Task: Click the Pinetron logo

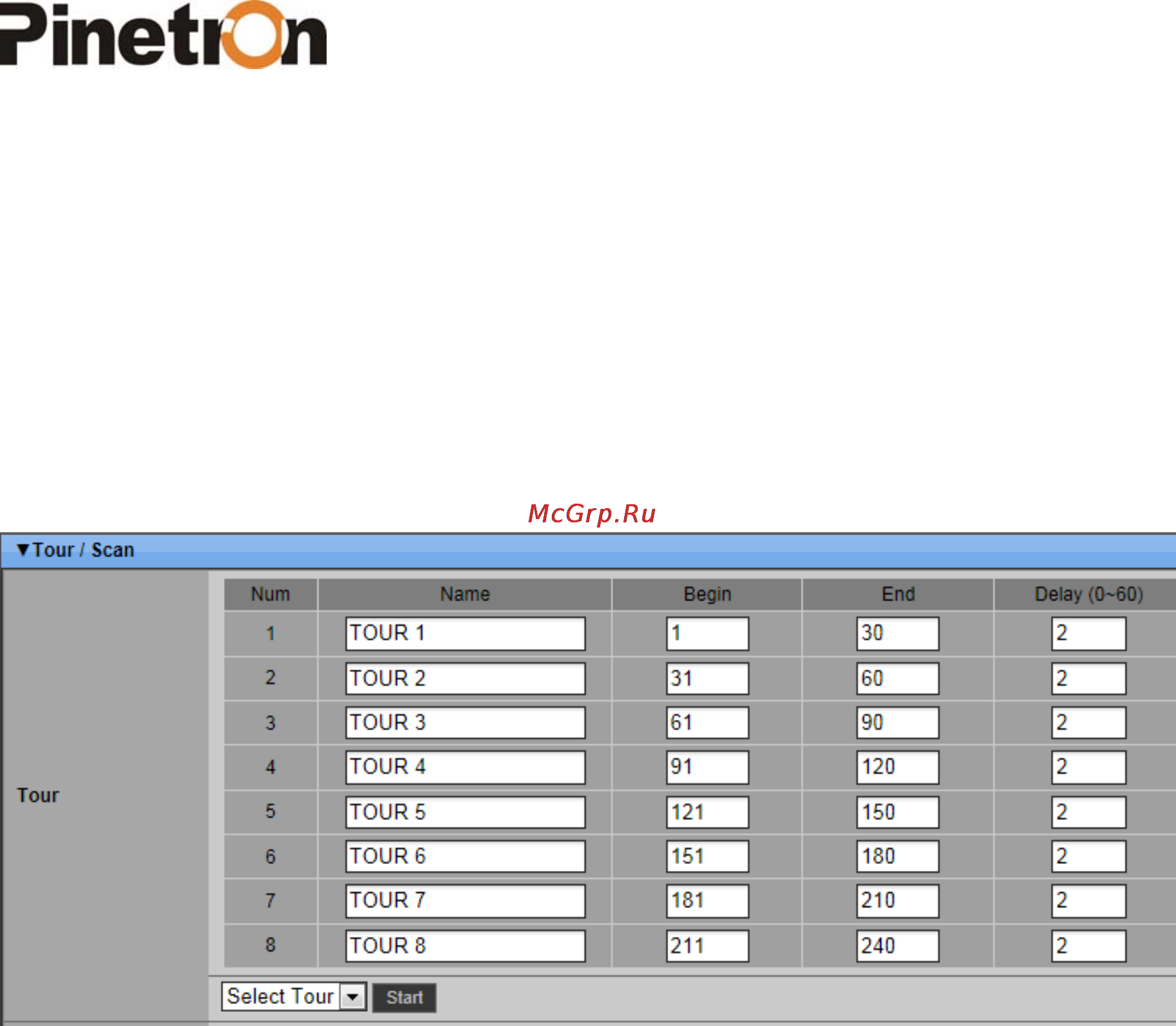Action: click(163, 34)
